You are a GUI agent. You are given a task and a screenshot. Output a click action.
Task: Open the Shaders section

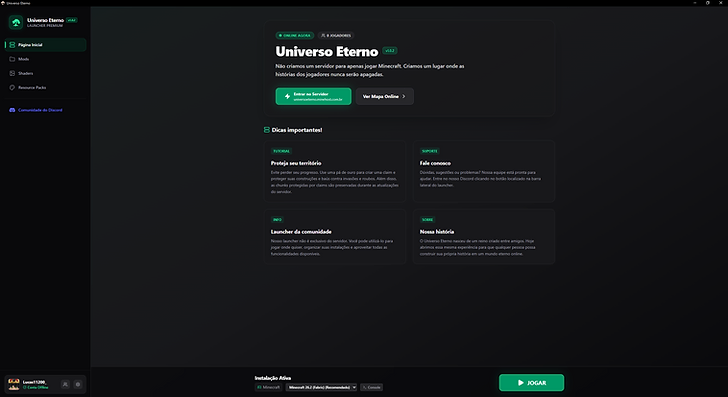46,73
